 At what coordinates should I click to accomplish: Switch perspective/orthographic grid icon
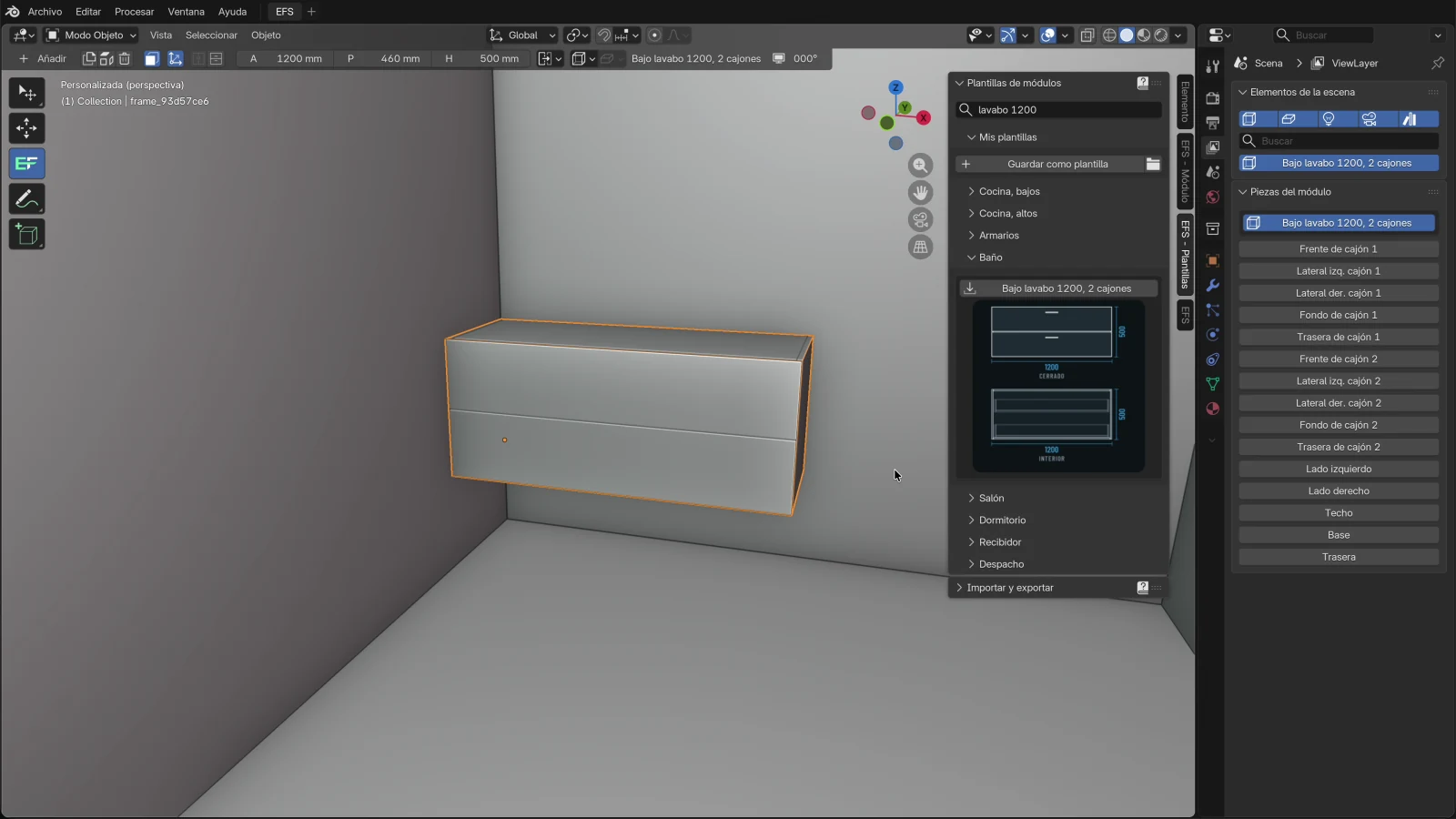point(921,247)
